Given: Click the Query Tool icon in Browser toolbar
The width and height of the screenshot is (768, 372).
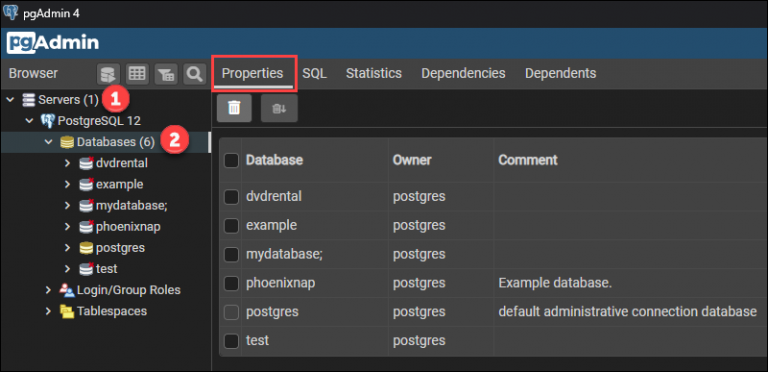Looking at the screenshot, I should [108, 74].
